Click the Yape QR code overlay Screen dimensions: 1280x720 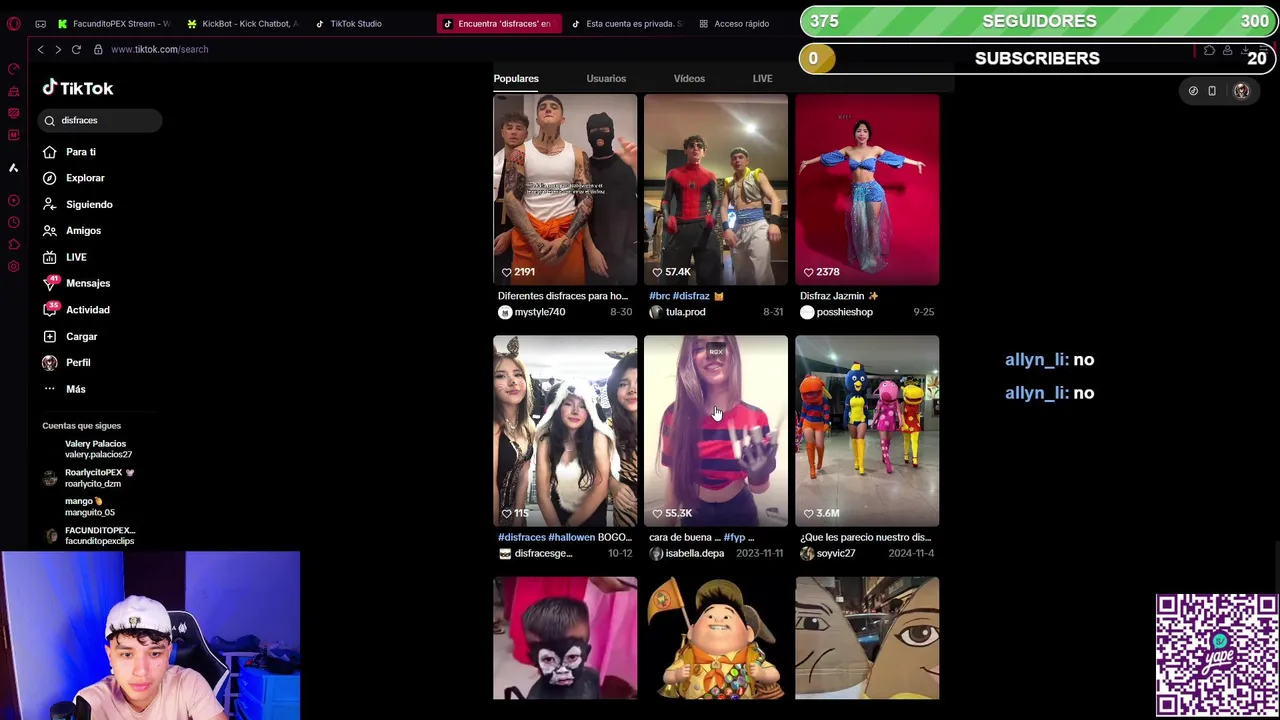[x=1216, y=656]
